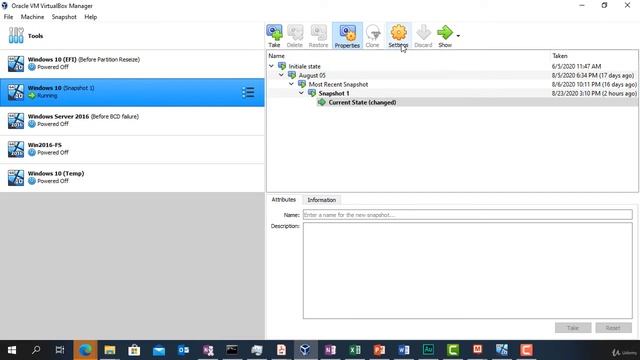
Task: Switch to the Information tab
Action: pos(322,200)
